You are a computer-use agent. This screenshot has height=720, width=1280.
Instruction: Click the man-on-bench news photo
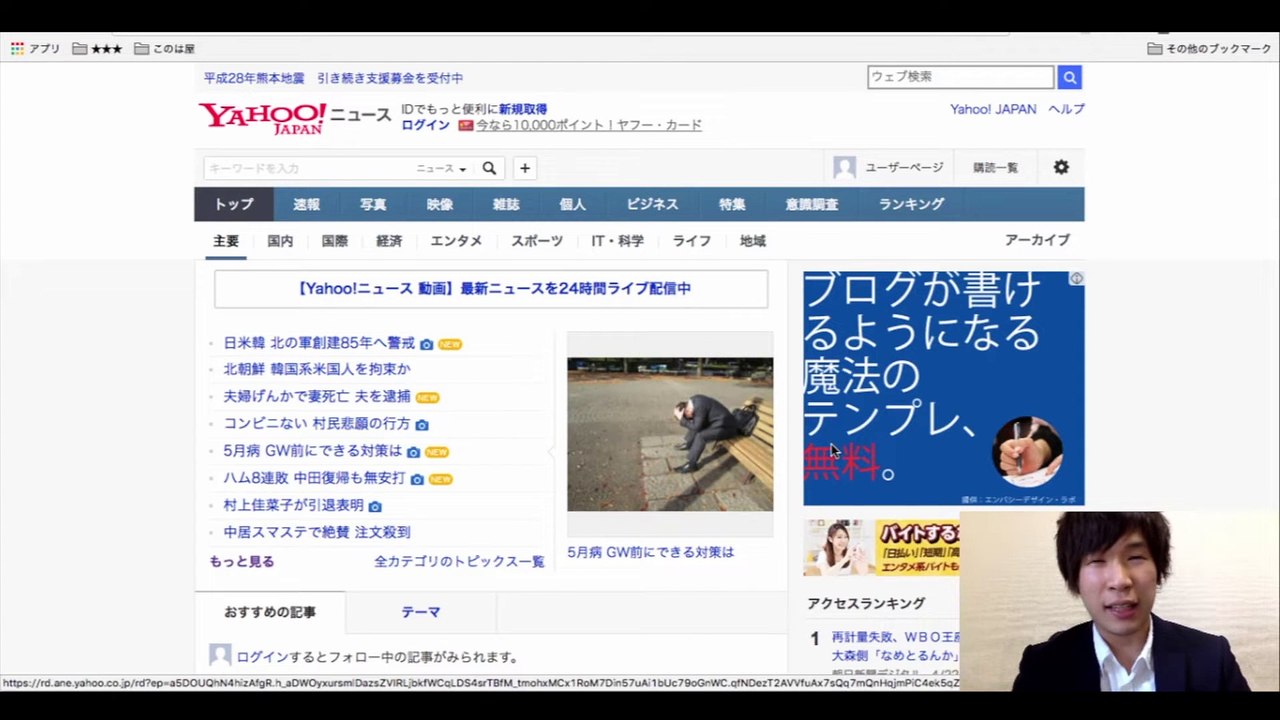670,434
